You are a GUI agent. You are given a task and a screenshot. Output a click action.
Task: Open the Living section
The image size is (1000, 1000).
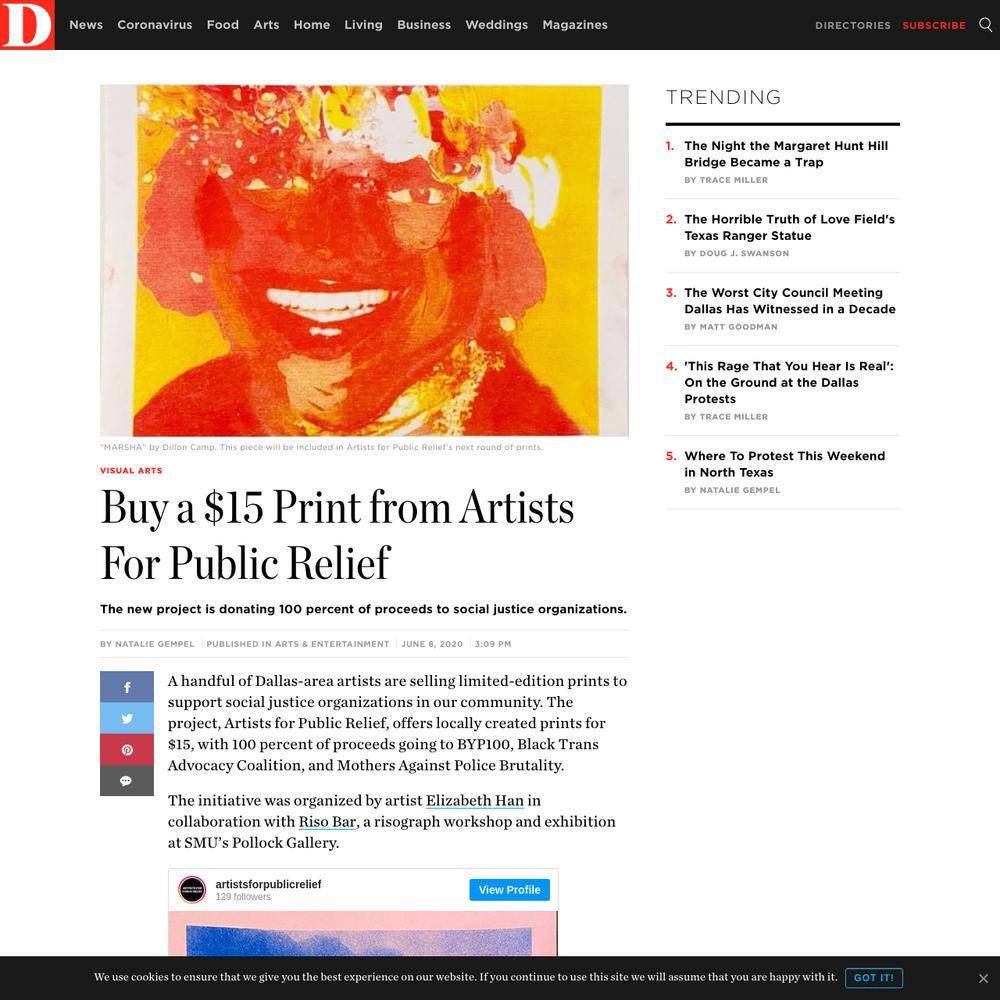click(x=364, y=25)
